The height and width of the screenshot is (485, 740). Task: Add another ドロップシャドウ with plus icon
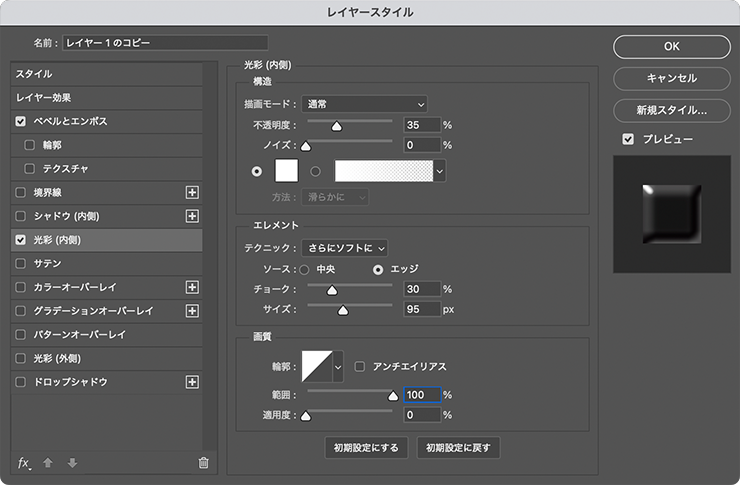coord(193,382)
